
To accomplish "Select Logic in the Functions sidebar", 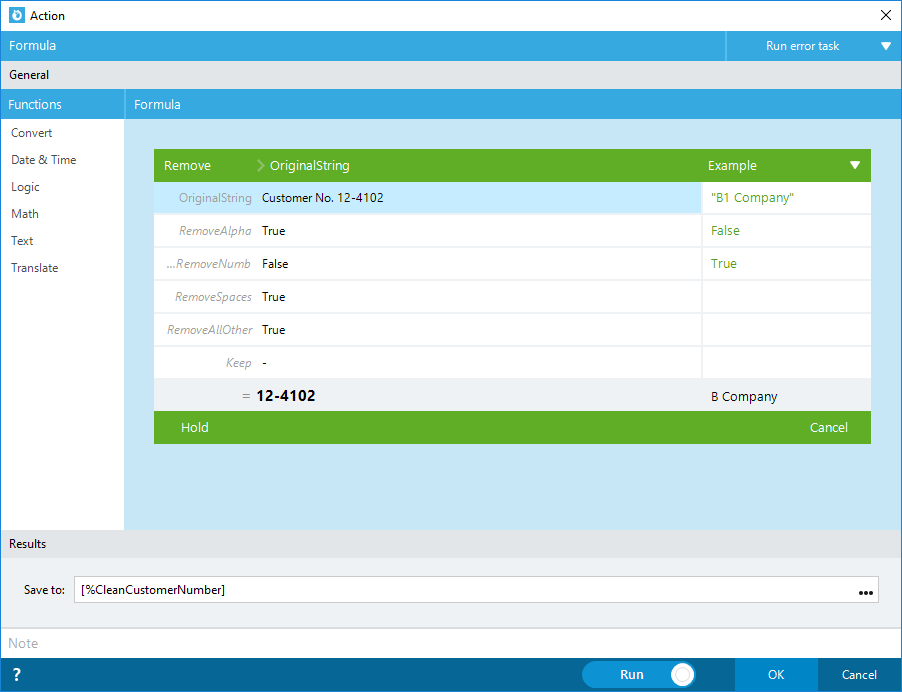I will coord(25,186).
